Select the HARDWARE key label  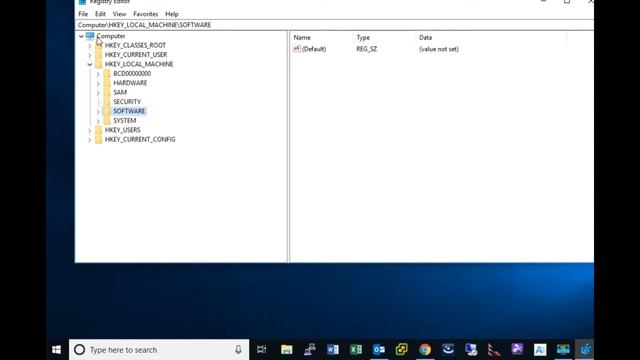coord(130,83)
